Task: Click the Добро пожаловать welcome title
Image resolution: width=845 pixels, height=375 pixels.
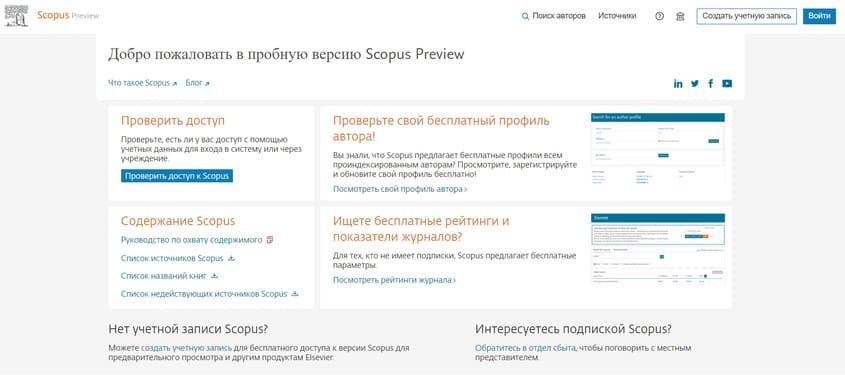Action: click(286, 54)
